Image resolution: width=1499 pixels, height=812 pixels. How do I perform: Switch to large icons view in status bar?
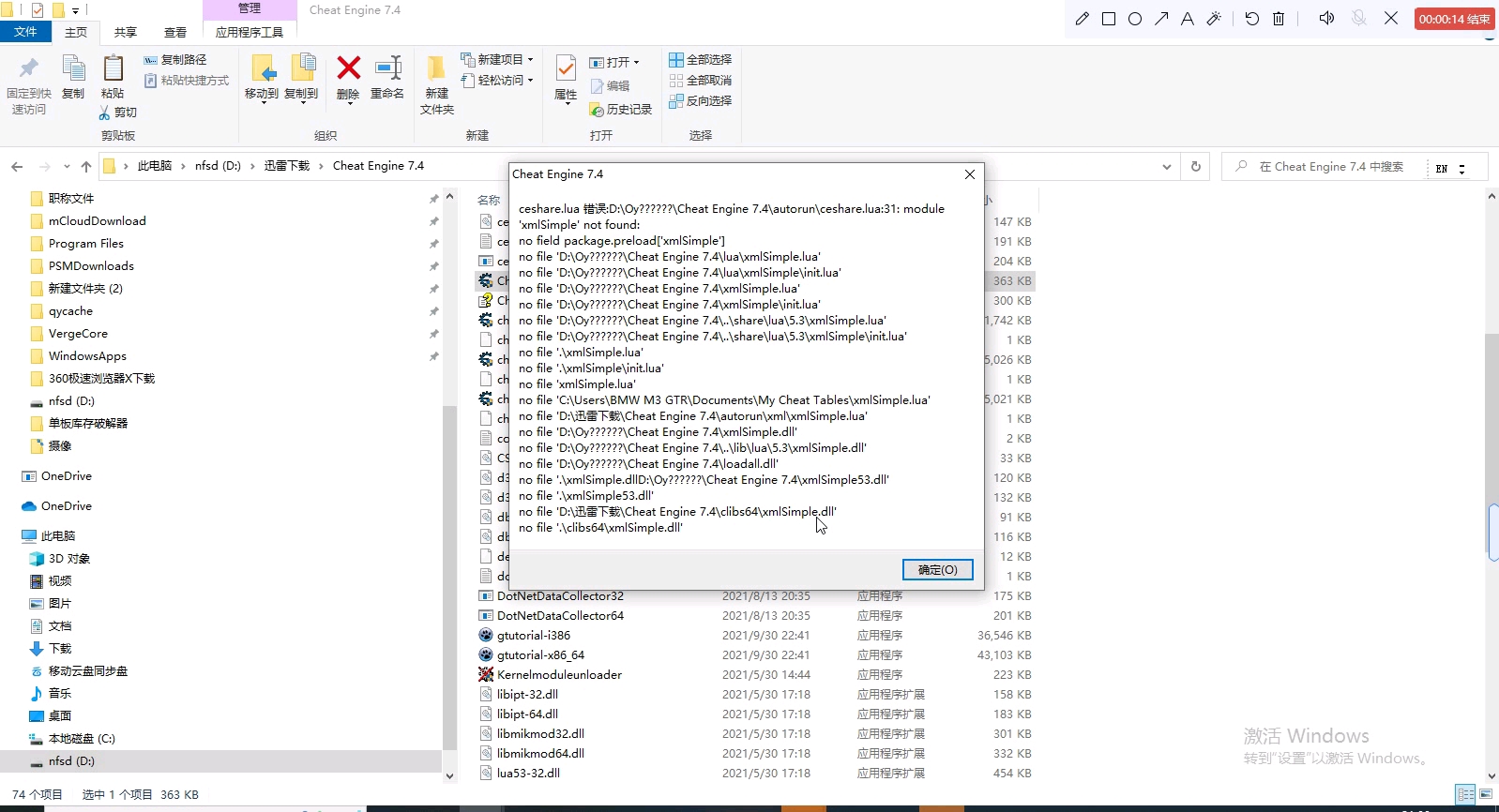pos(1486,795)
